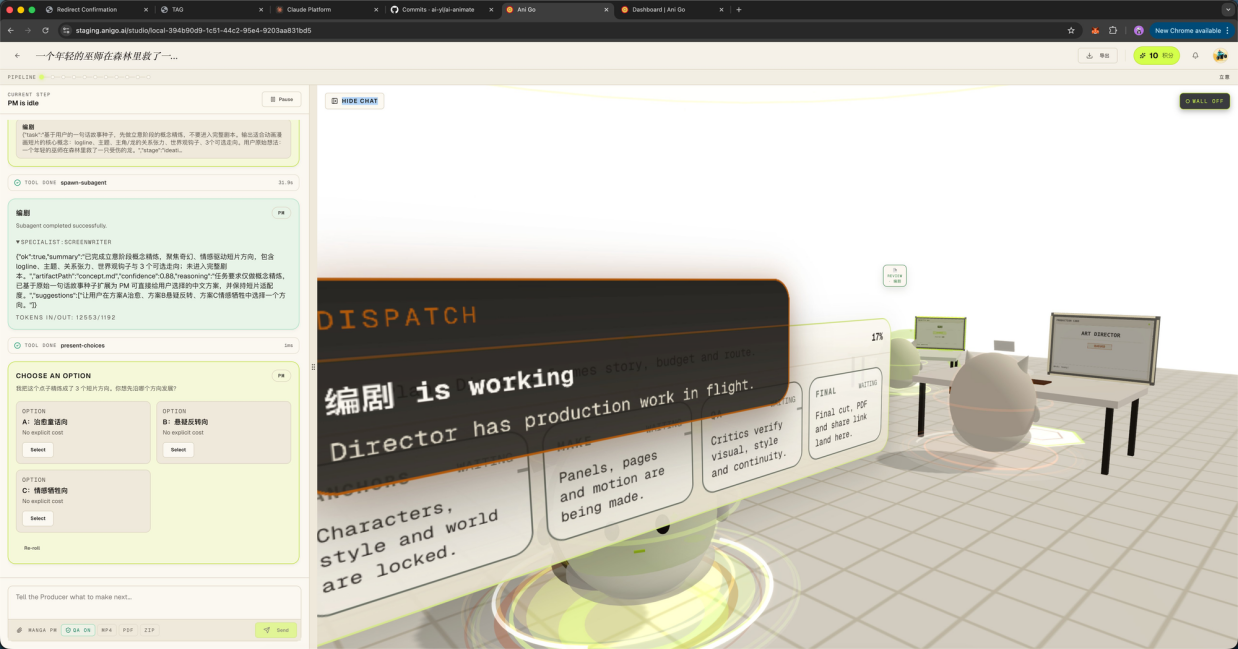
Task: Click the orange extension icon in the toolbar
Action: coord(1095,30)
